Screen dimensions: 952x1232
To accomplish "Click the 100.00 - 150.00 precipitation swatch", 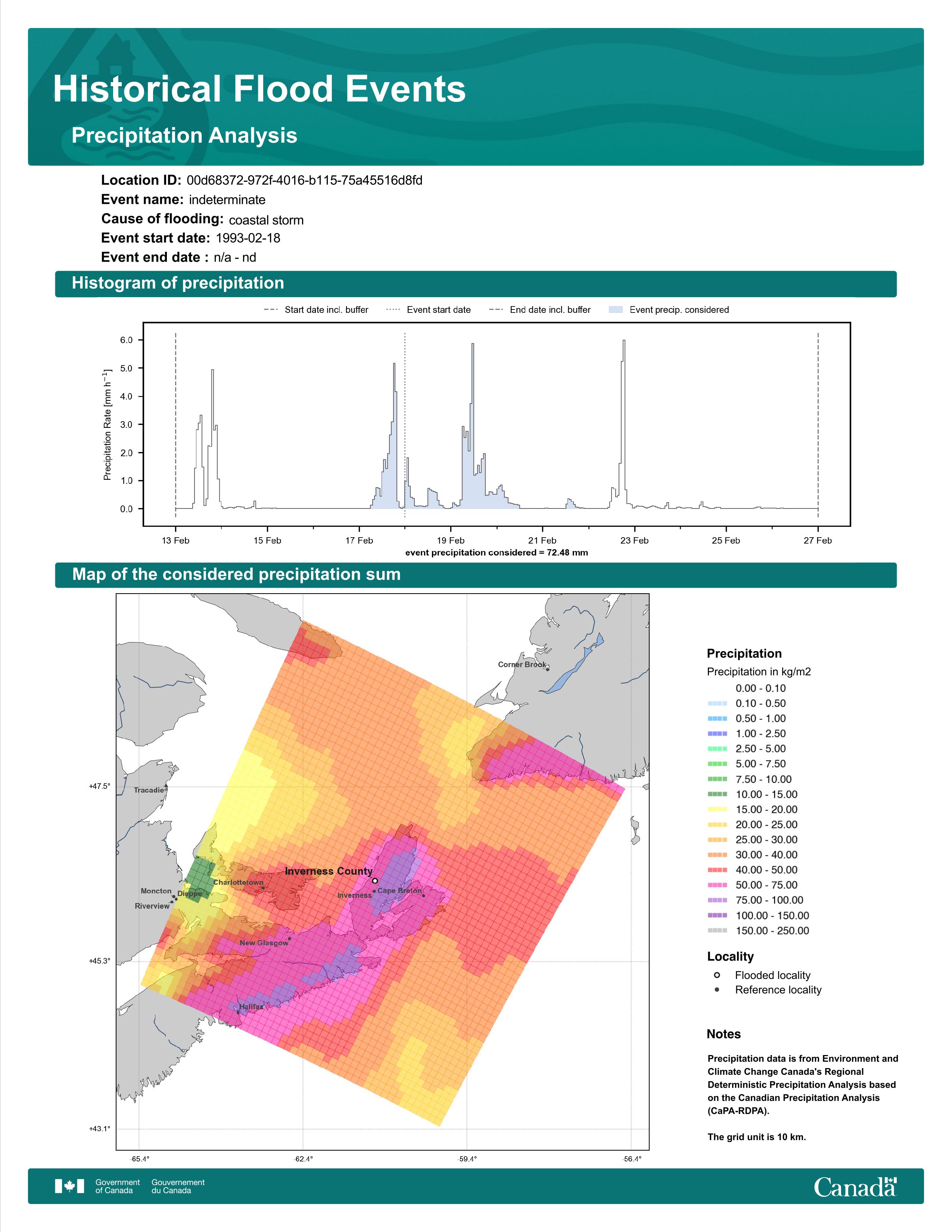I will click(x=717, y=915).
